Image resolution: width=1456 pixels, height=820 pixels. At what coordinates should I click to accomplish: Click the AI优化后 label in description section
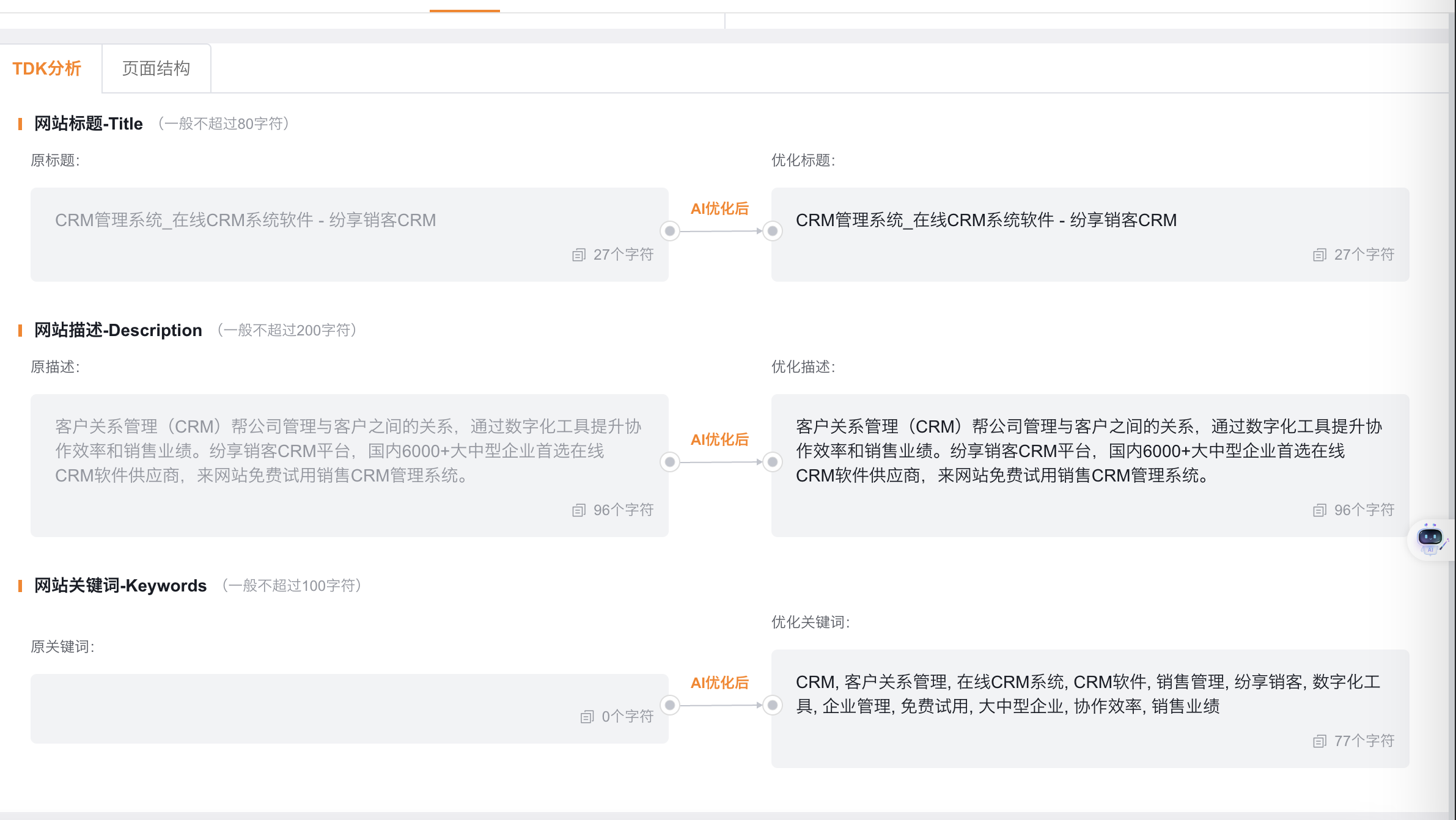[x=719, y=440]
